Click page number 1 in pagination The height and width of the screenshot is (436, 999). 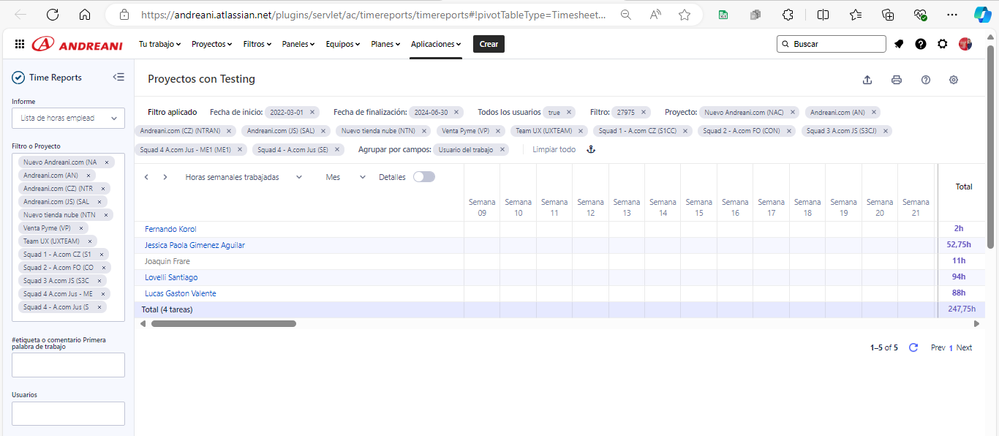click(x=951, y=348)
